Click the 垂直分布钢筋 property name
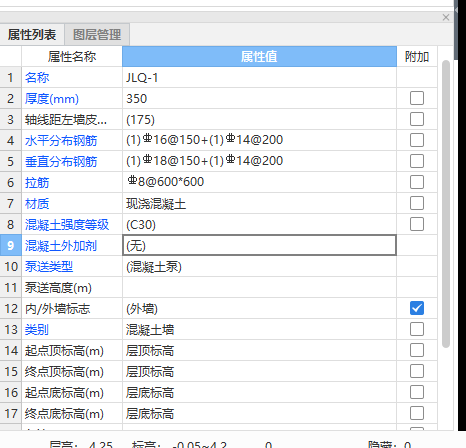This screenshot has height=448, width=466. (x=61, y=162)
